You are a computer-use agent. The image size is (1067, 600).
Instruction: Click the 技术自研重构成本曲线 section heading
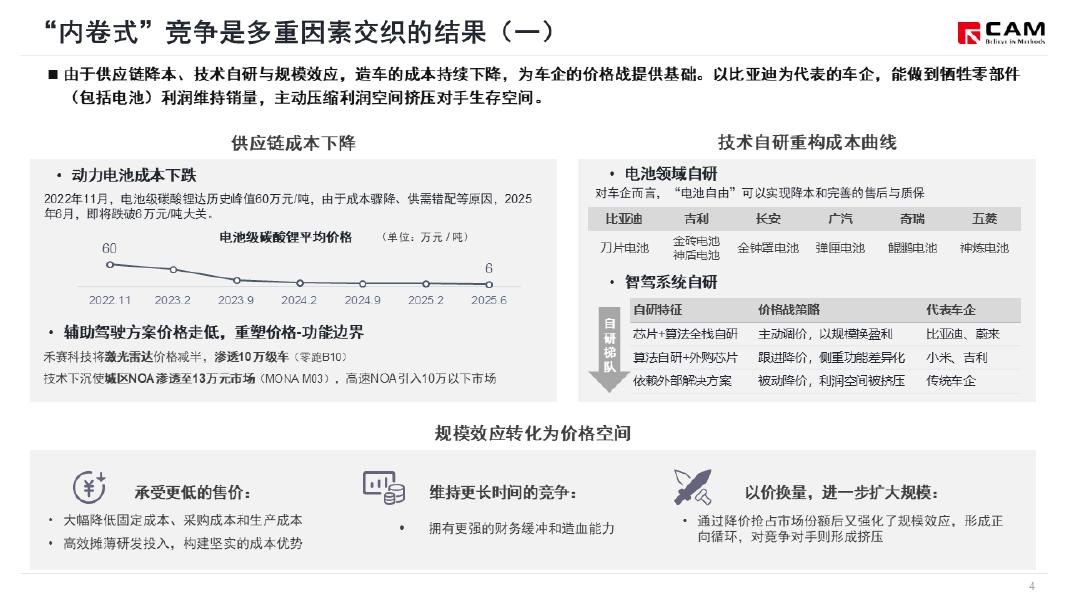pyautogui.click(x=807, y=142)
